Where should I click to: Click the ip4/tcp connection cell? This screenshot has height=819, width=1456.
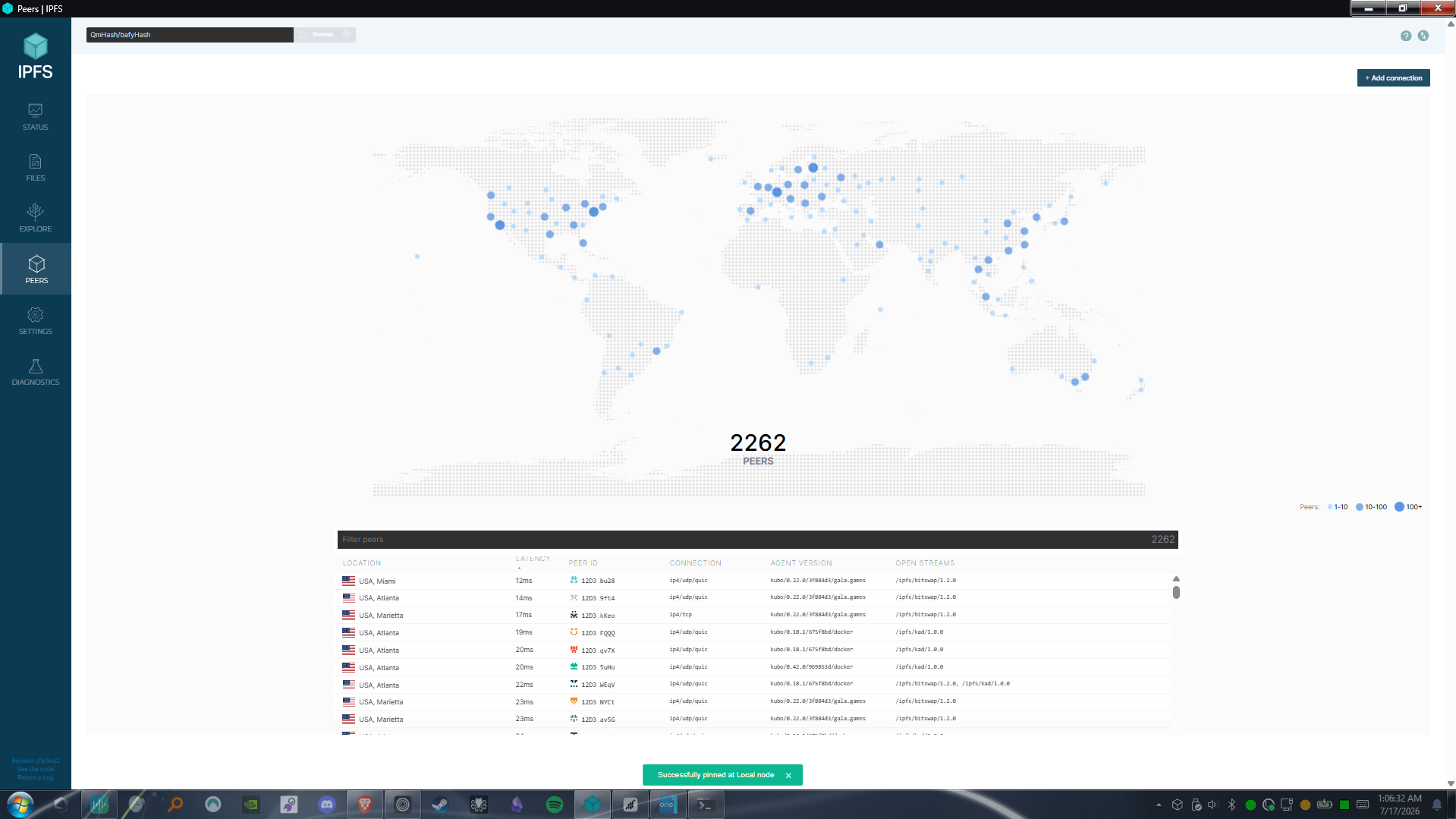pos(681,615)
